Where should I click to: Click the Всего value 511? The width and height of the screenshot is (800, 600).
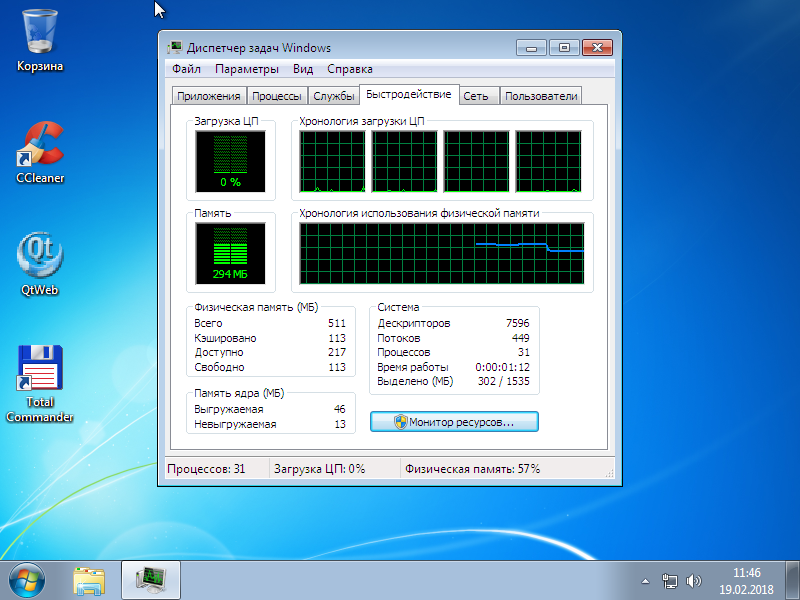pyautogui.click(x=337, y=323)
